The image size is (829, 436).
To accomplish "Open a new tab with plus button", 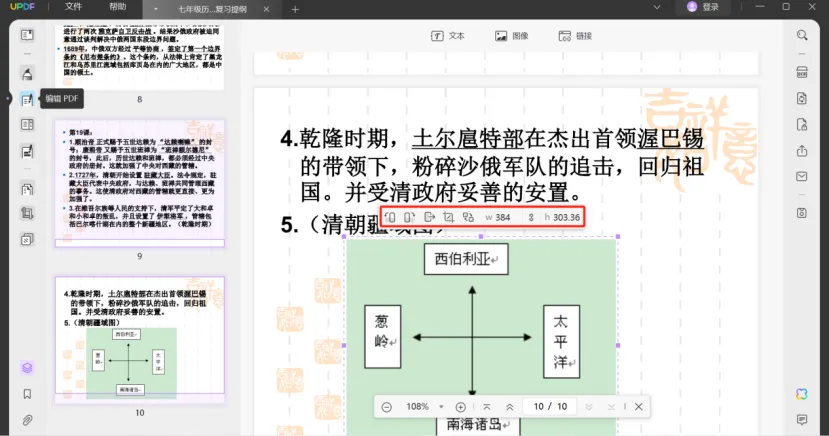I will [295, 9].
